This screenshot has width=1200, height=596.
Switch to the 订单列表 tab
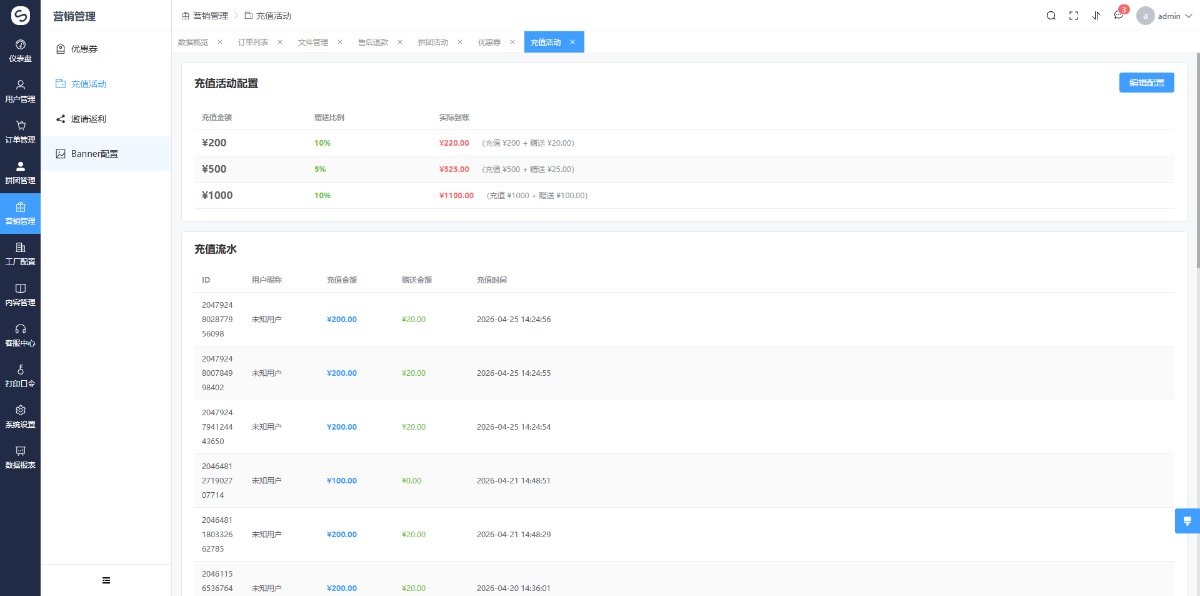[x=253, y=42]
